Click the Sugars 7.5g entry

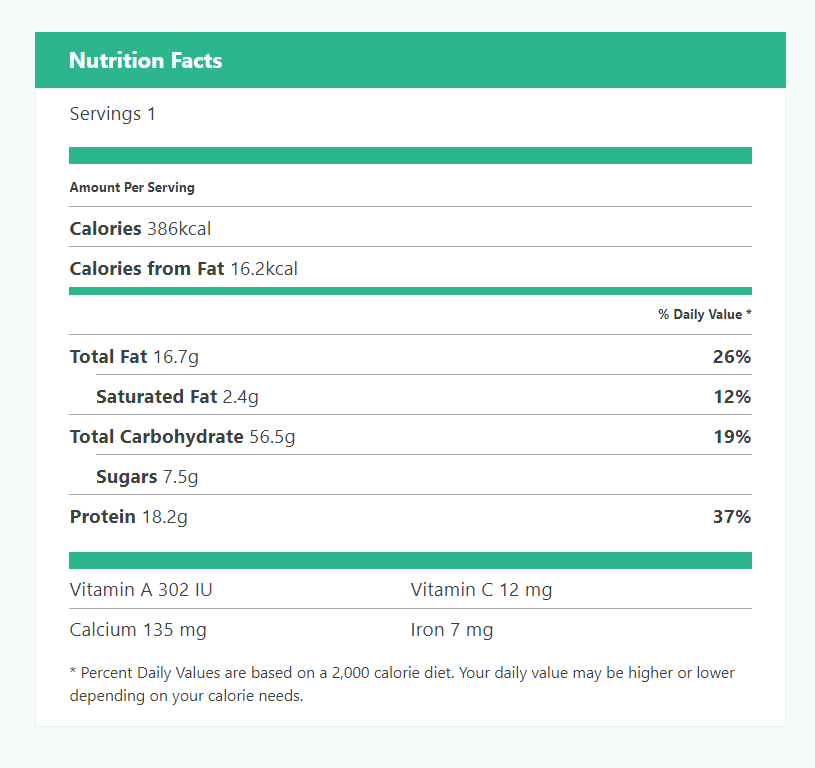(x=147, y=477)
